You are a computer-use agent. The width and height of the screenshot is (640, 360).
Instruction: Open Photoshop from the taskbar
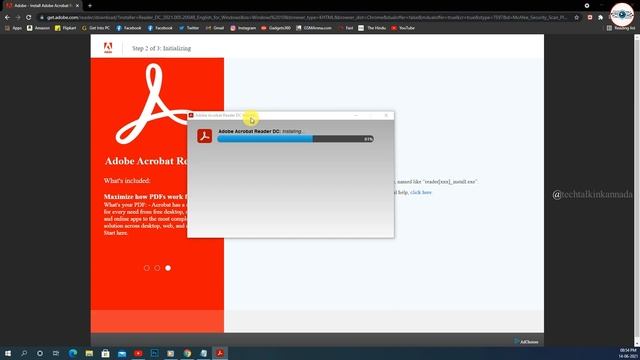(x=154, y=353)
